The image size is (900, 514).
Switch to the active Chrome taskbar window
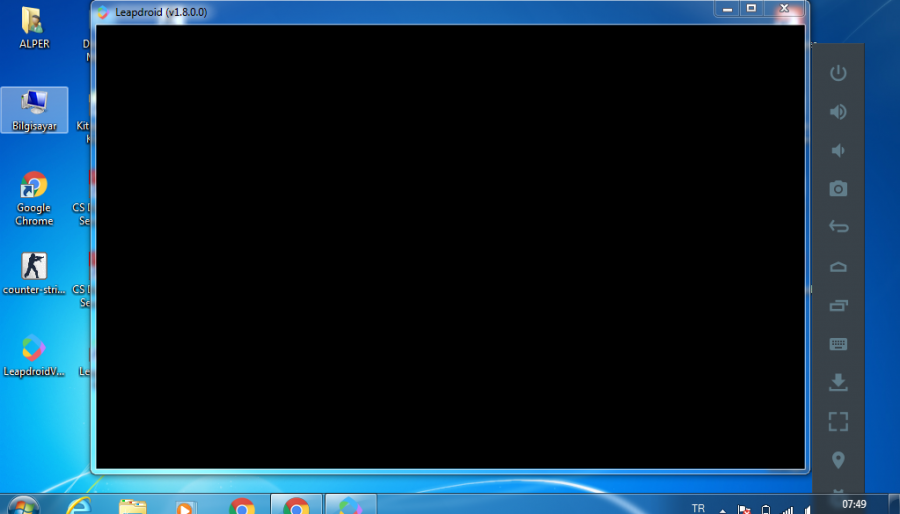point(296,505)
